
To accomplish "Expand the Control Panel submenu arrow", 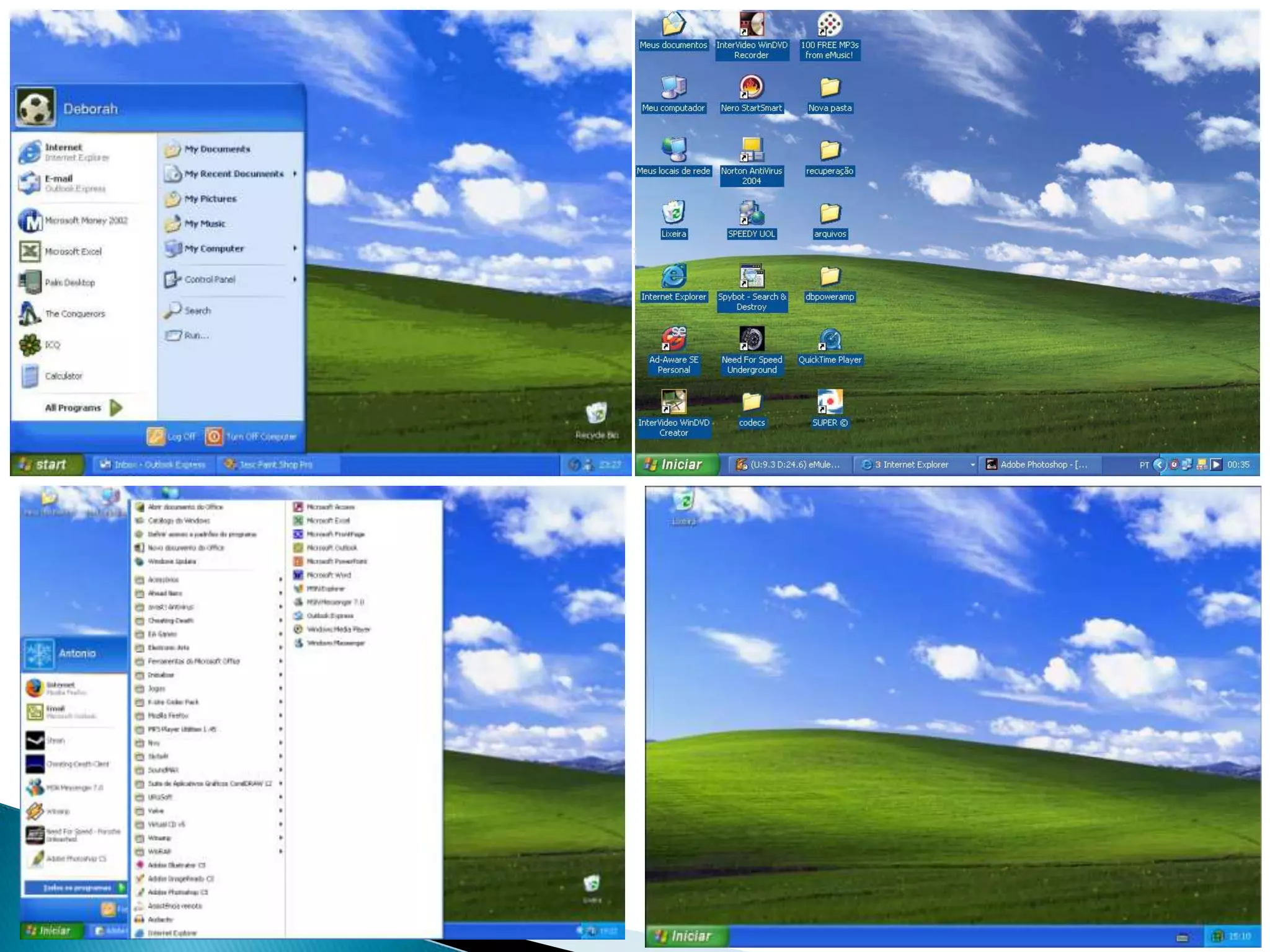I will 295,280.
